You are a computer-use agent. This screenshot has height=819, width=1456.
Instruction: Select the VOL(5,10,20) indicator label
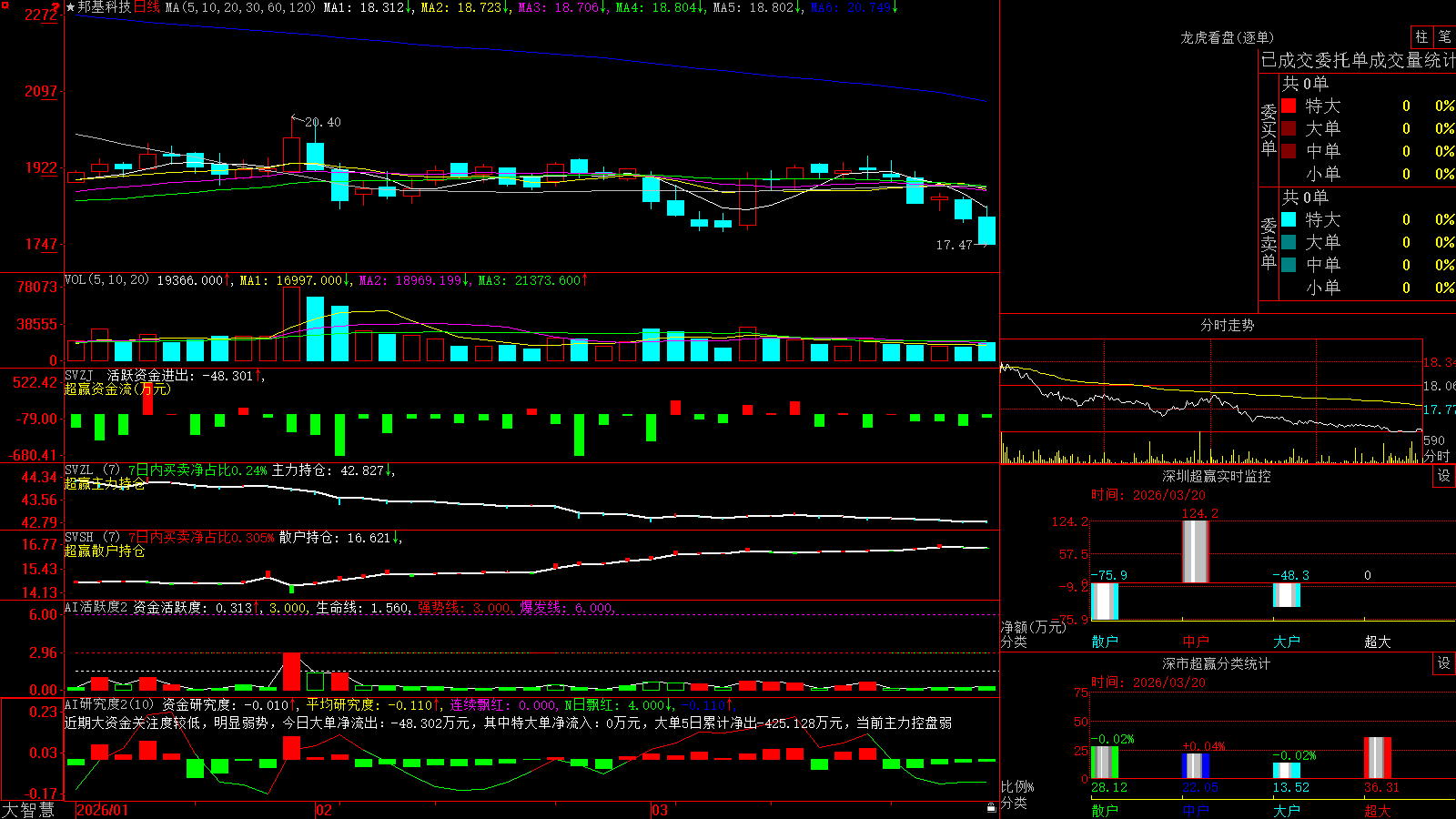point(106,280)
